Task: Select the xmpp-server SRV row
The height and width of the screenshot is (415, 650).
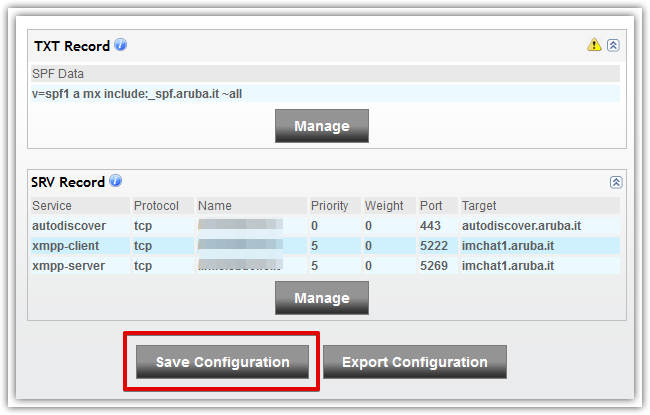Action: tap(325, 265)
